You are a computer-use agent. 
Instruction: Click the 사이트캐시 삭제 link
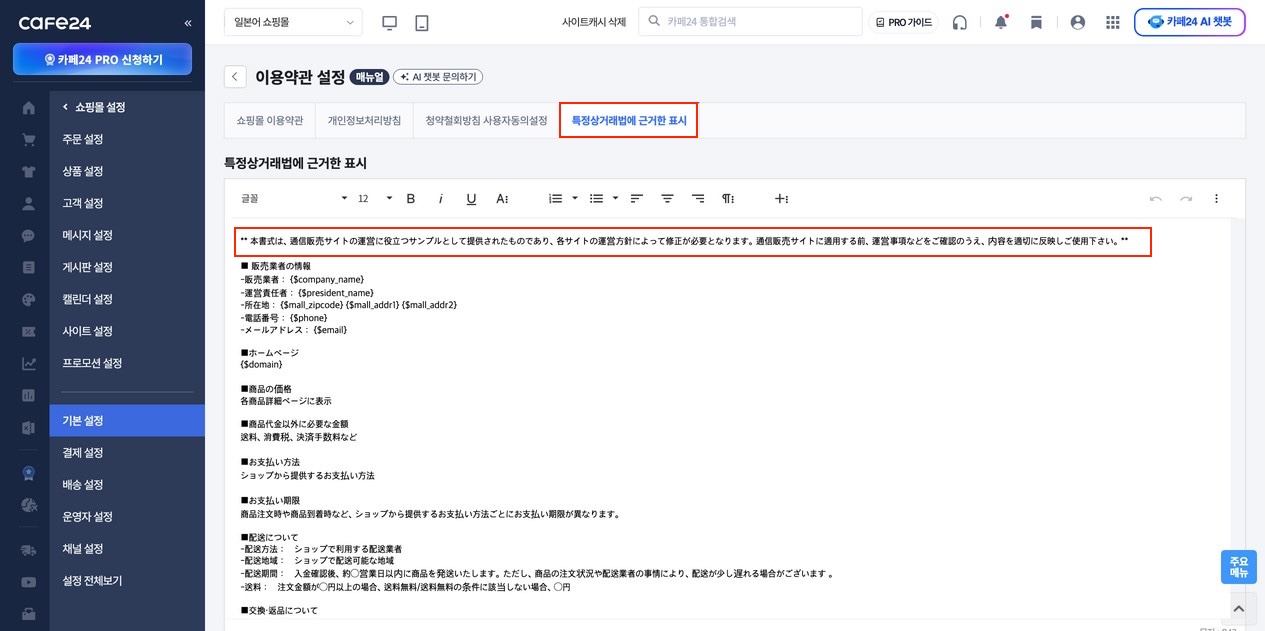click(x=594, y=22)
